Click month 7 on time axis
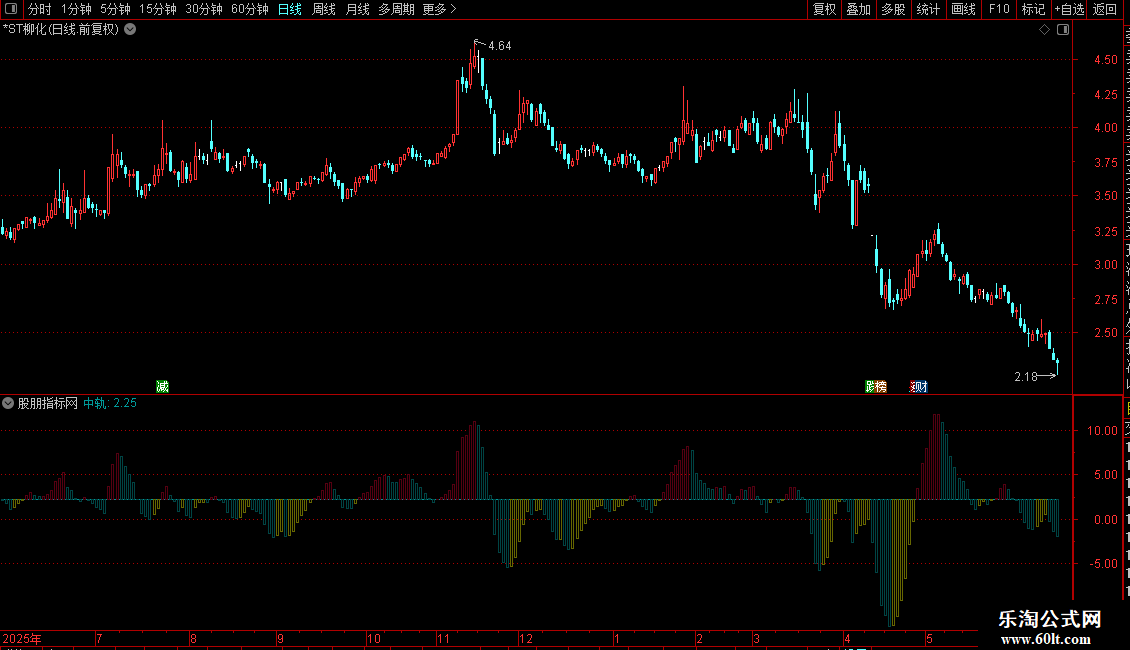This screenshot has width=1130, height=650. coord(99,639)
